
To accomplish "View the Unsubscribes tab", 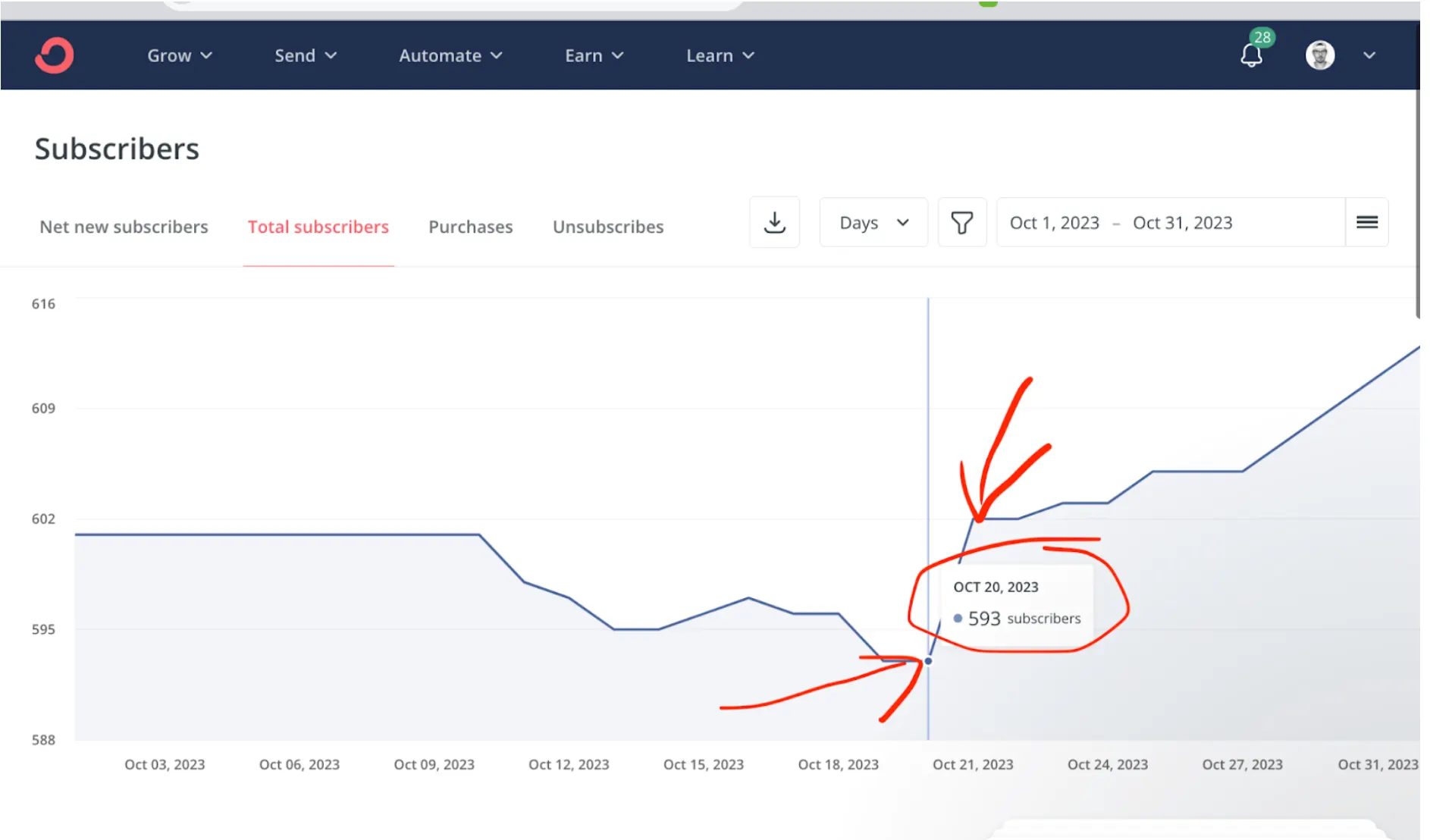I will tap(607, 227).
